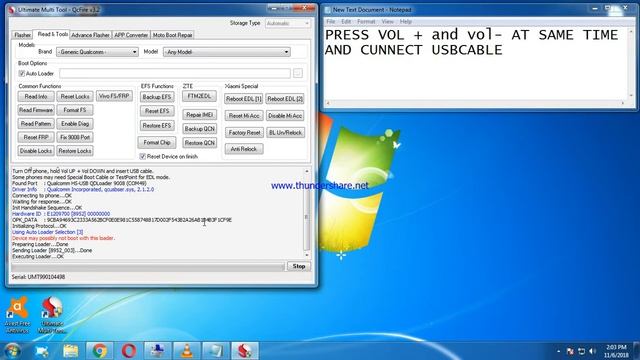The width and height of the screenshot is (640, 360).
Task: Switch to the Flasher tab
Action: click(23, 35)
